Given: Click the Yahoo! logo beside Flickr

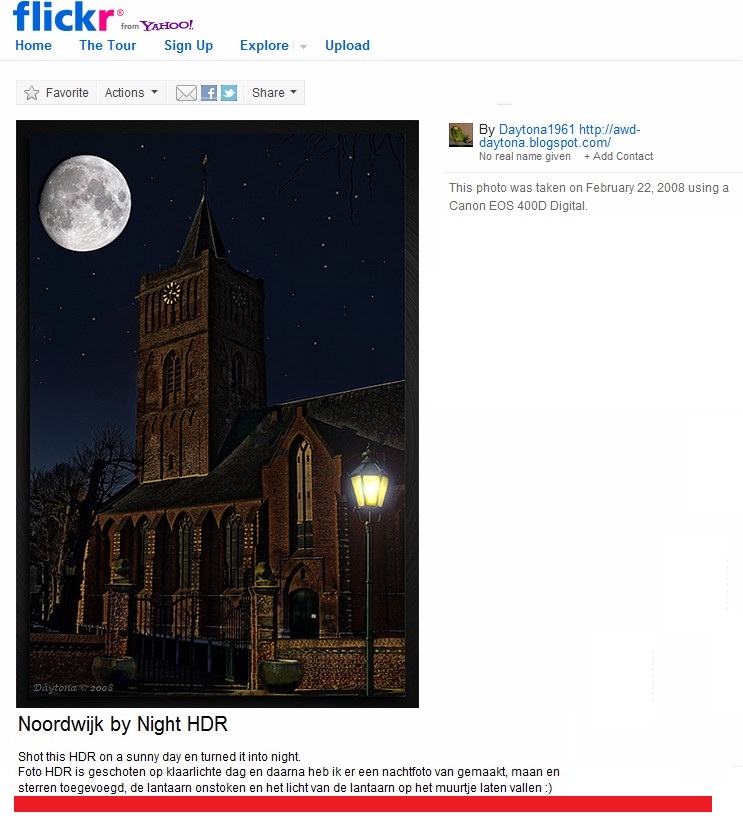Looking at the screenshot, I should 166,25.
